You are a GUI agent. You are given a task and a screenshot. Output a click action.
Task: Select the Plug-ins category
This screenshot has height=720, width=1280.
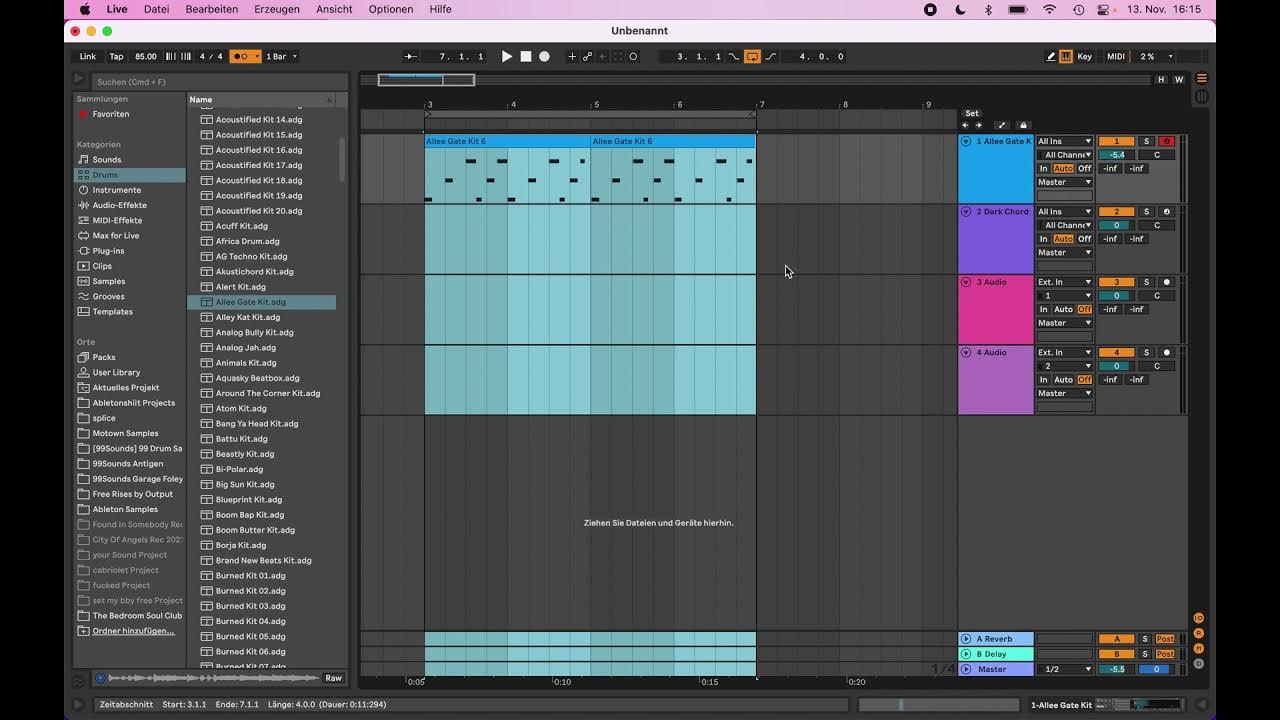click(x=108, y=251)
